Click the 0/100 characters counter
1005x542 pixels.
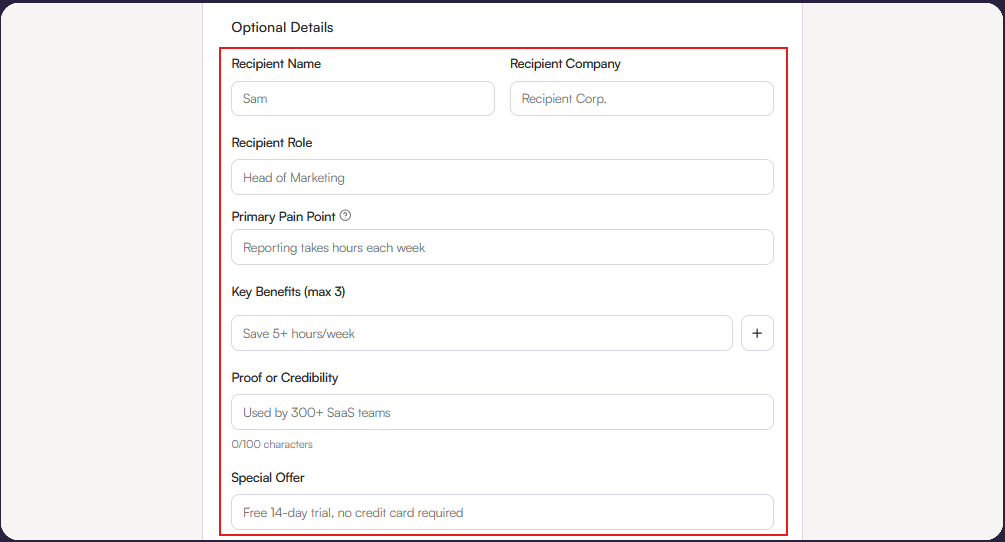click(272, 445)
